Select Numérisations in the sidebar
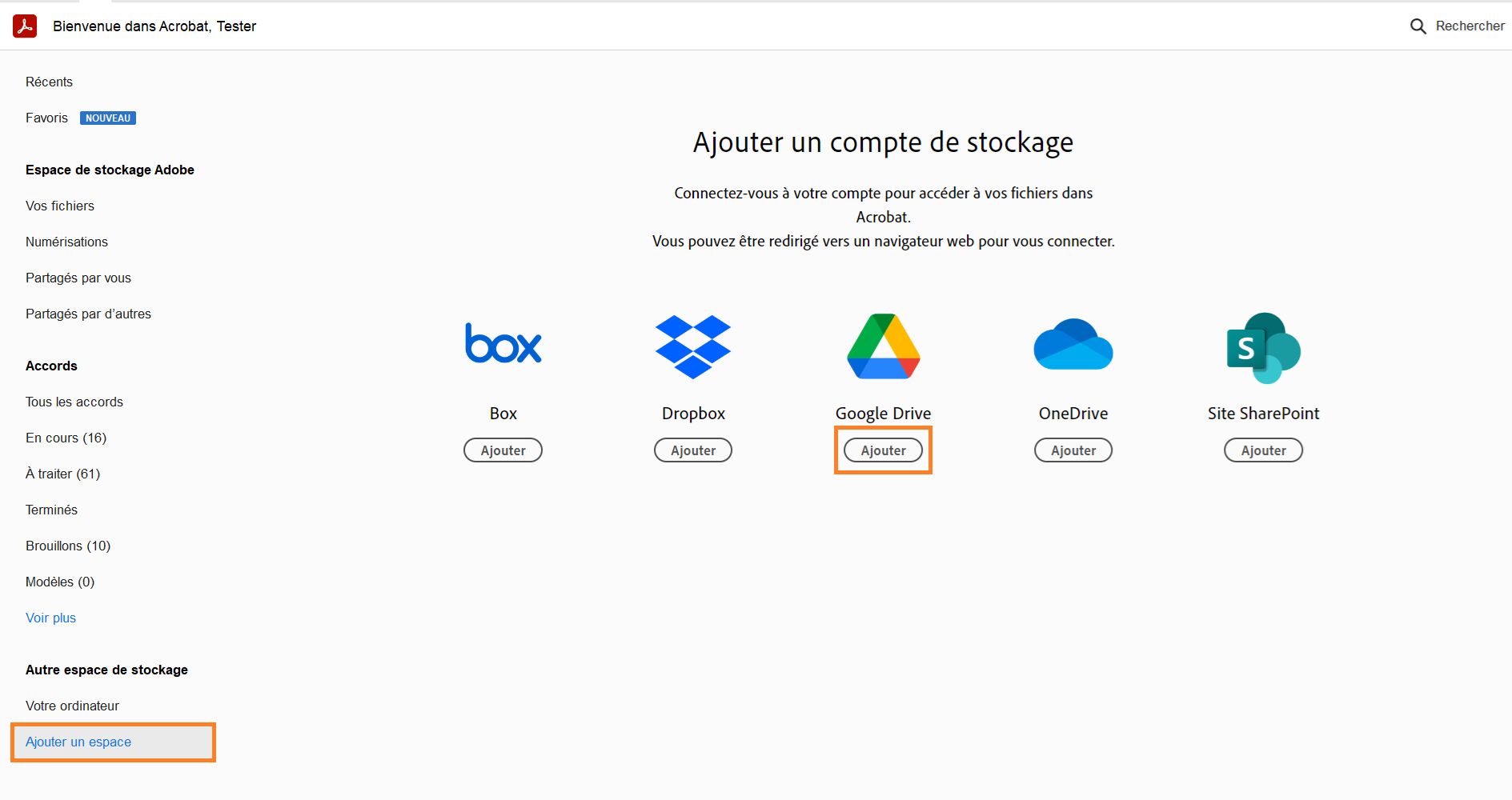 [x=66, y=242]
